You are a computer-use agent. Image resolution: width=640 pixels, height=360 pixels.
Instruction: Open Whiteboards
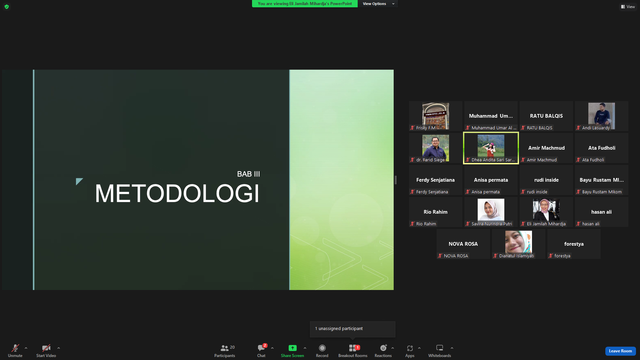[440, 350]
